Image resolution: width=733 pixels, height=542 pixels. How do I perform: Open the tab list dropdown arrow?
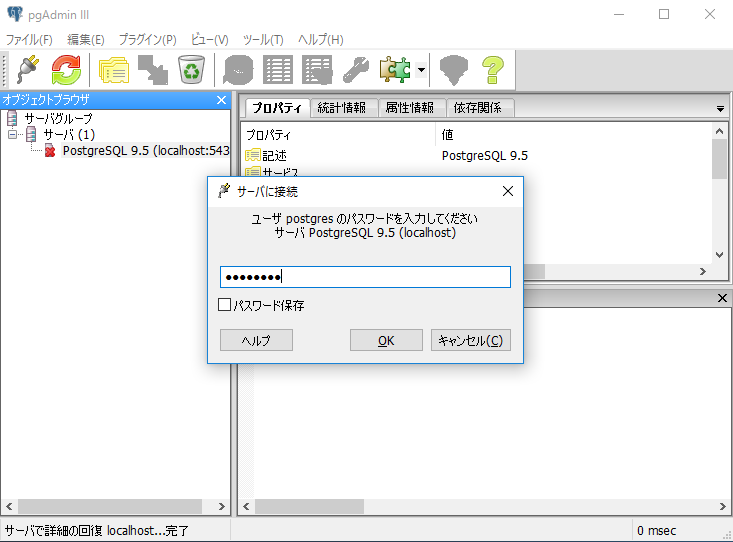720,109
